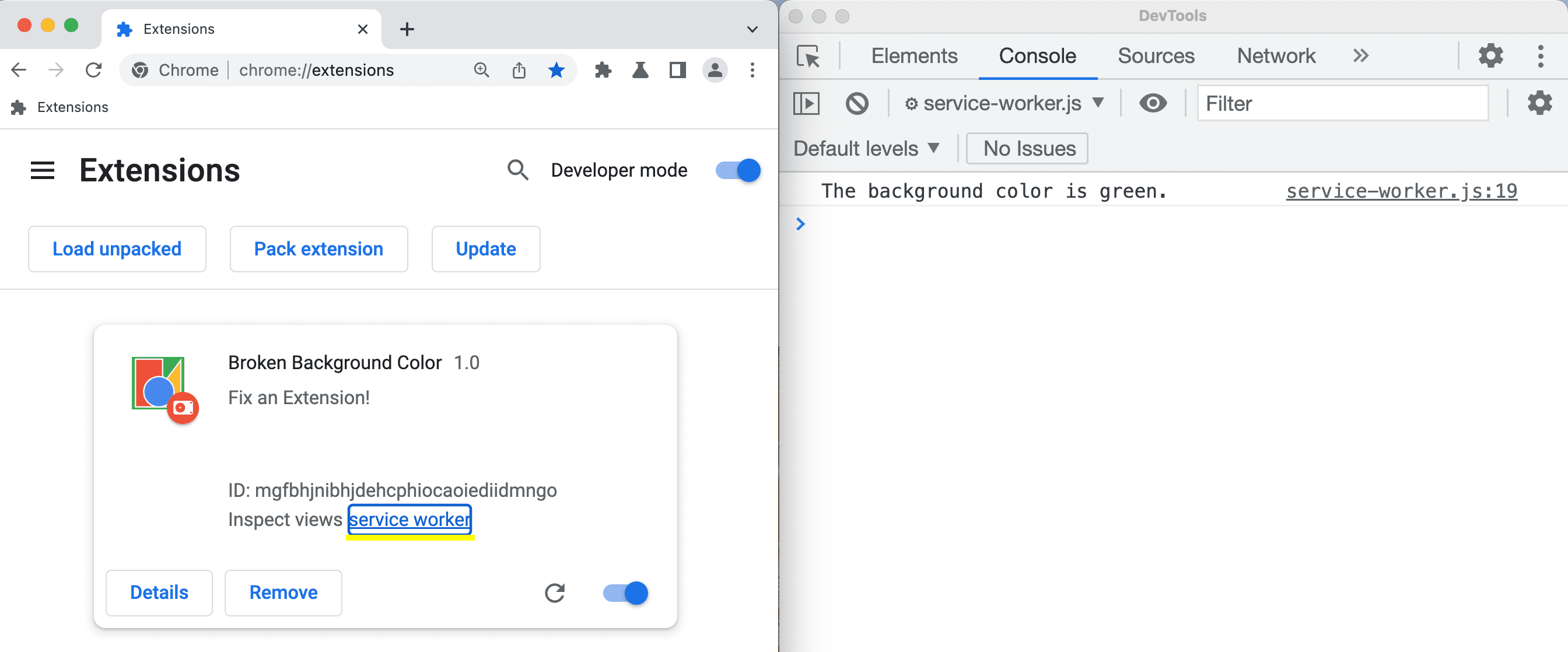The width and height of the screenshot is (1568, 652).
Task: Expand the Default levels dropdown in console
Action: [x=866, y=148]
